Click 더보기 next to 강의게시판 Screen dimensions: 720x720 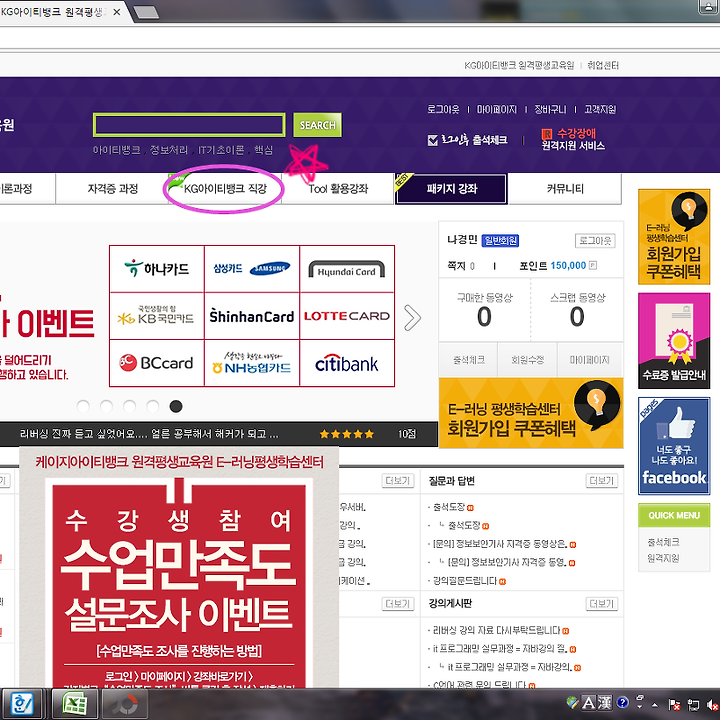(602, 603)
